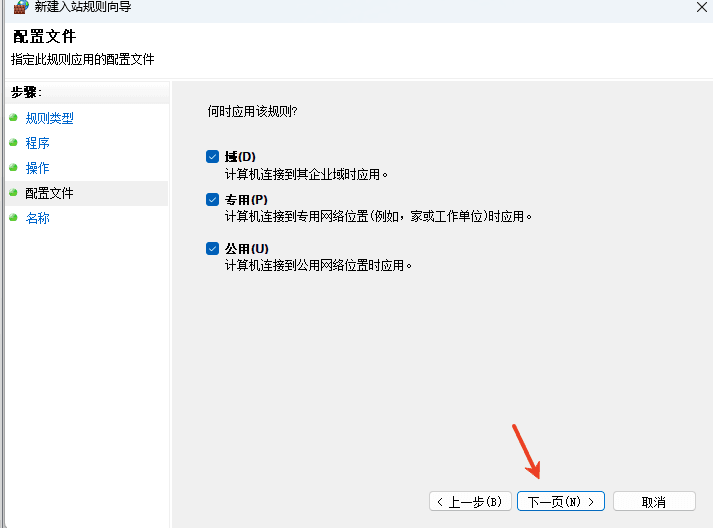Go to the 规则类型 step
The image size is (713, 528).
pyautogui.click(x=50, y=118)
